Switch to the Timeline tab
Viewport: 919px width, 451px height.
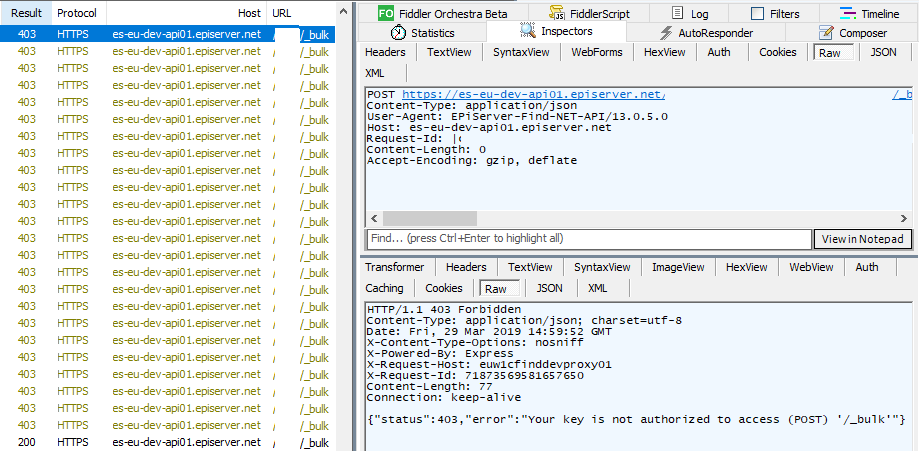869,13
